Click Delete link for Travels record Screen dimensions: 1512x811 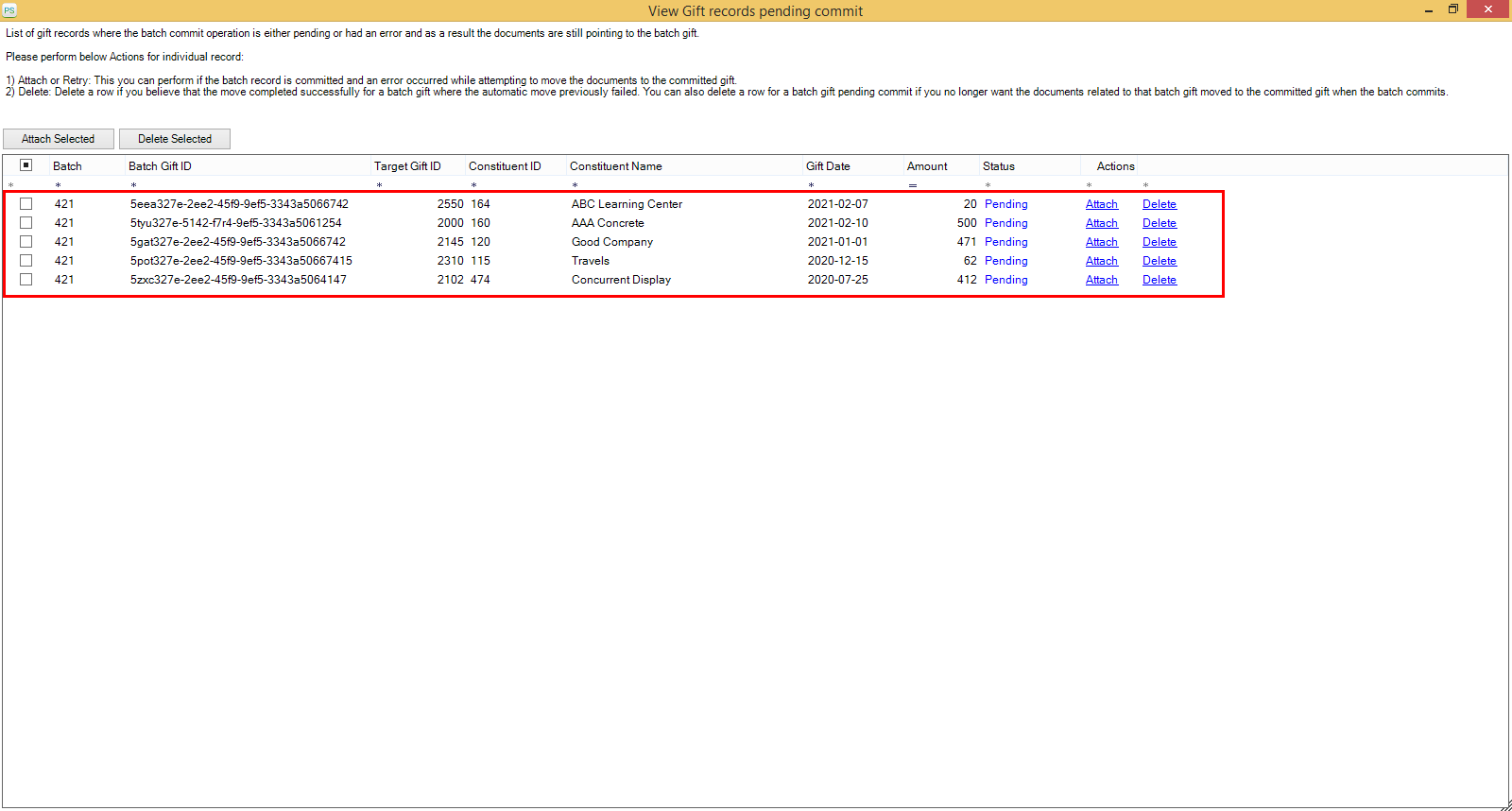(1159, 261)
